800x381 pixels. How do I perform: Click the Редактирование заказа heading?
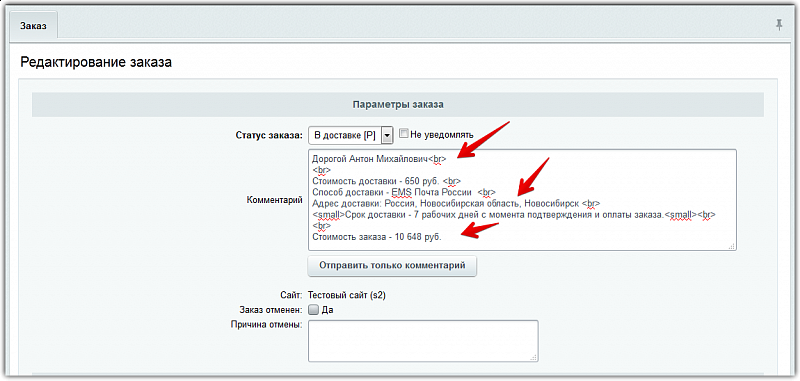[96, 63]
